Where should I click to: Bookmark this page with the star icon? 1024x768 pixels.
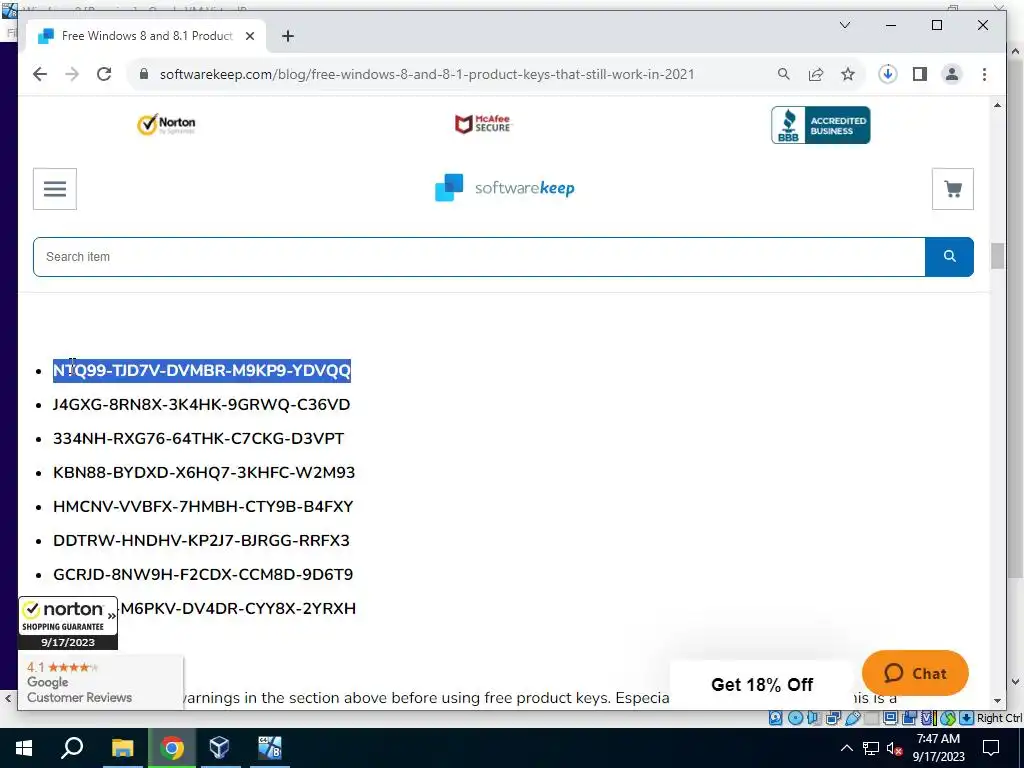848,74
